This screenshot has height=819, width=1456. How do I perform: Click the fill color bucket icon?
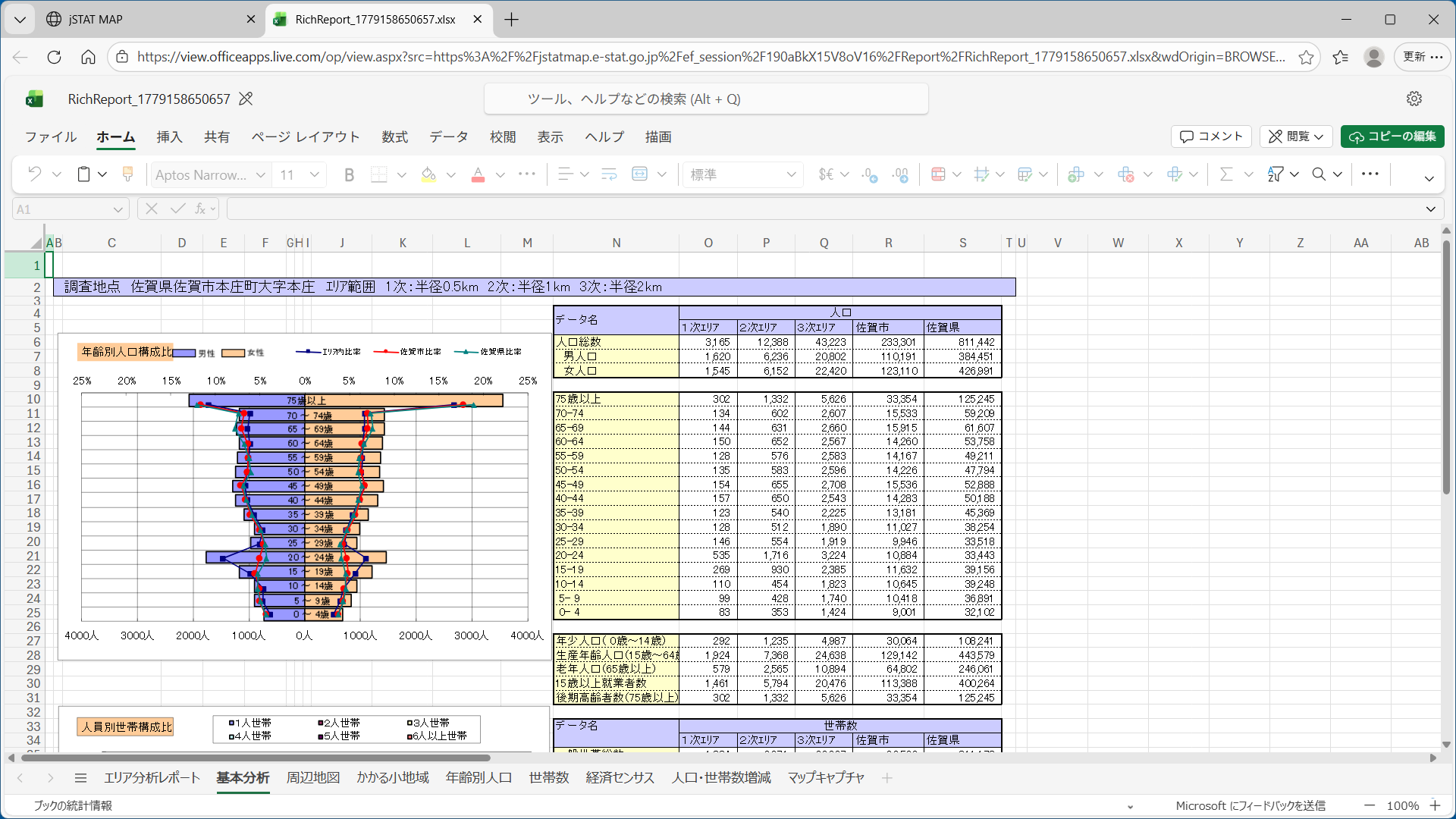click(x=428, y=174)
